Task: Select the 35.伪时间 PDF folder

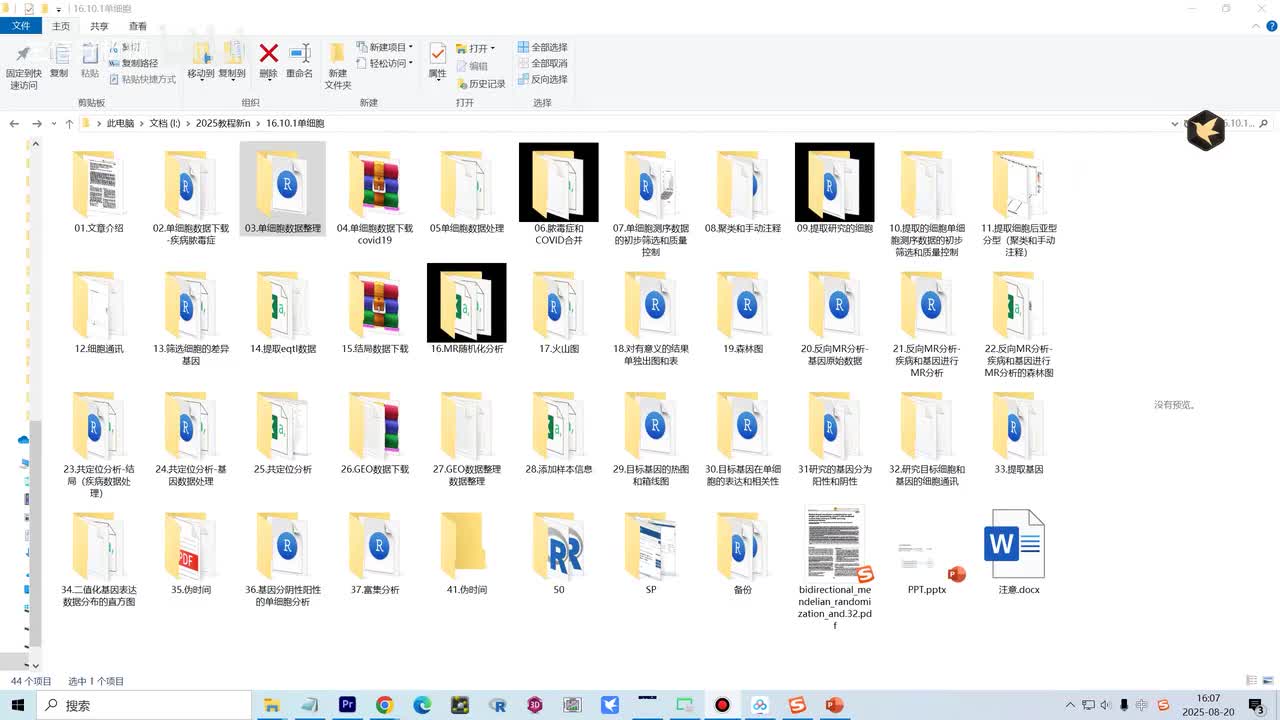Action: [191, 552]
